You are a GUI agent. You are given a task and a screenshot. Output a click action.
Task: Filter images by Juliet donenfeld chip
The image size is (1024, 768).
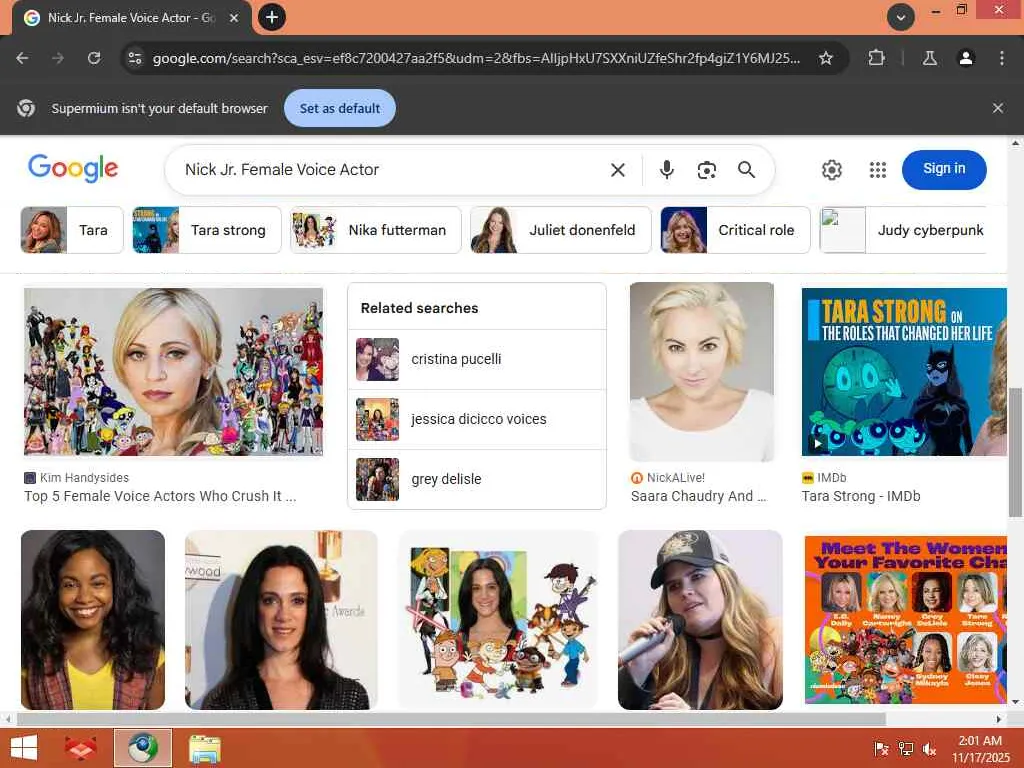[x=560, y=230]
